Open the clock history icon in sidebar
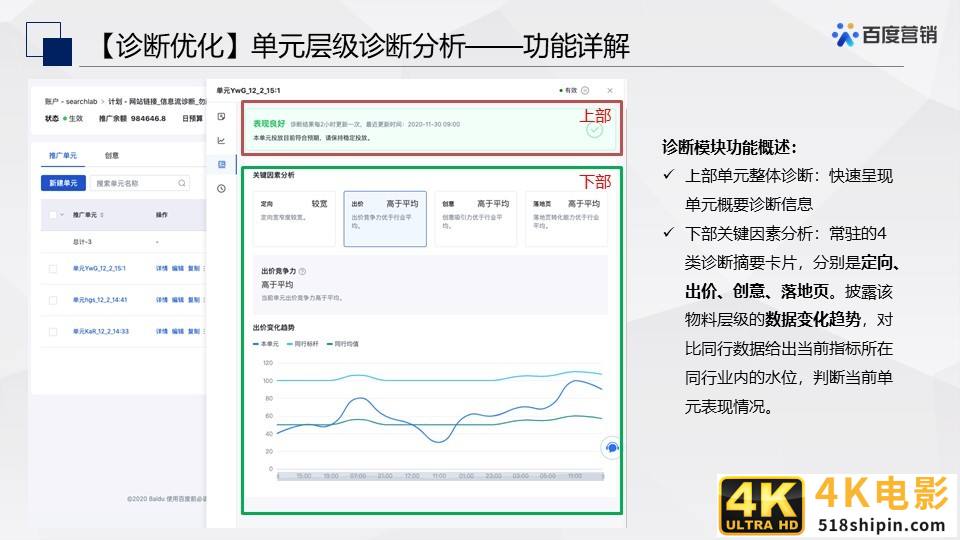The image size is (960, 540). (222, 189)
